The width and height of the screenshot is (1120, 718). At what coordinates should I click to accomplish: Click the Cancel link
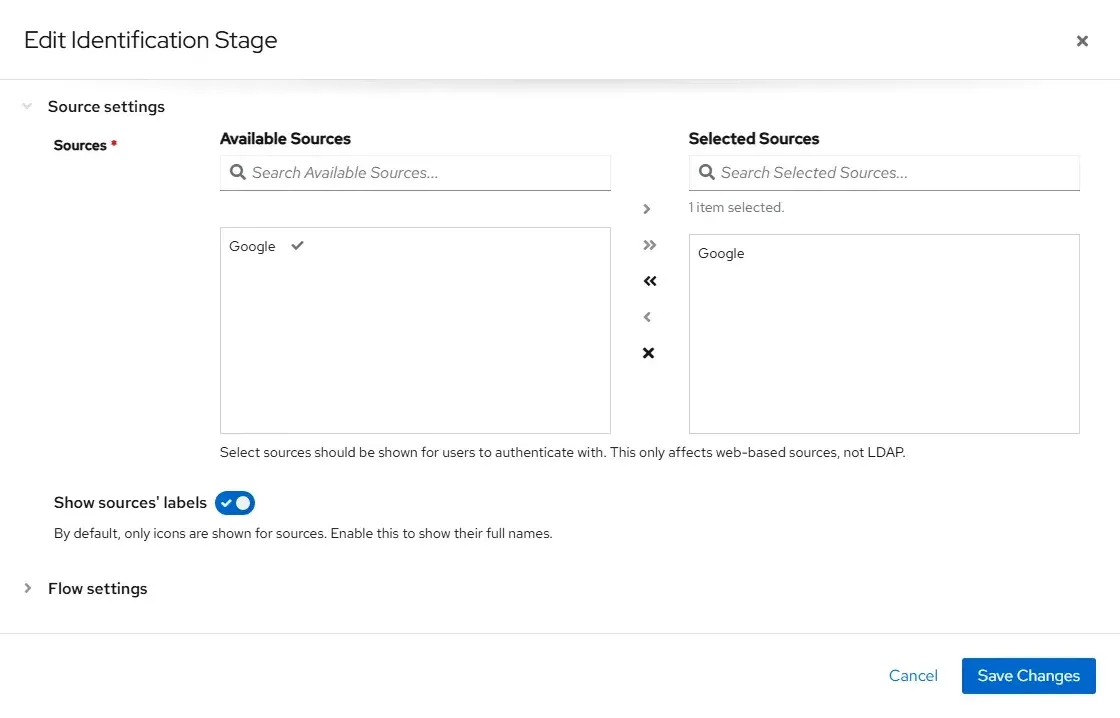coord(913,676)
